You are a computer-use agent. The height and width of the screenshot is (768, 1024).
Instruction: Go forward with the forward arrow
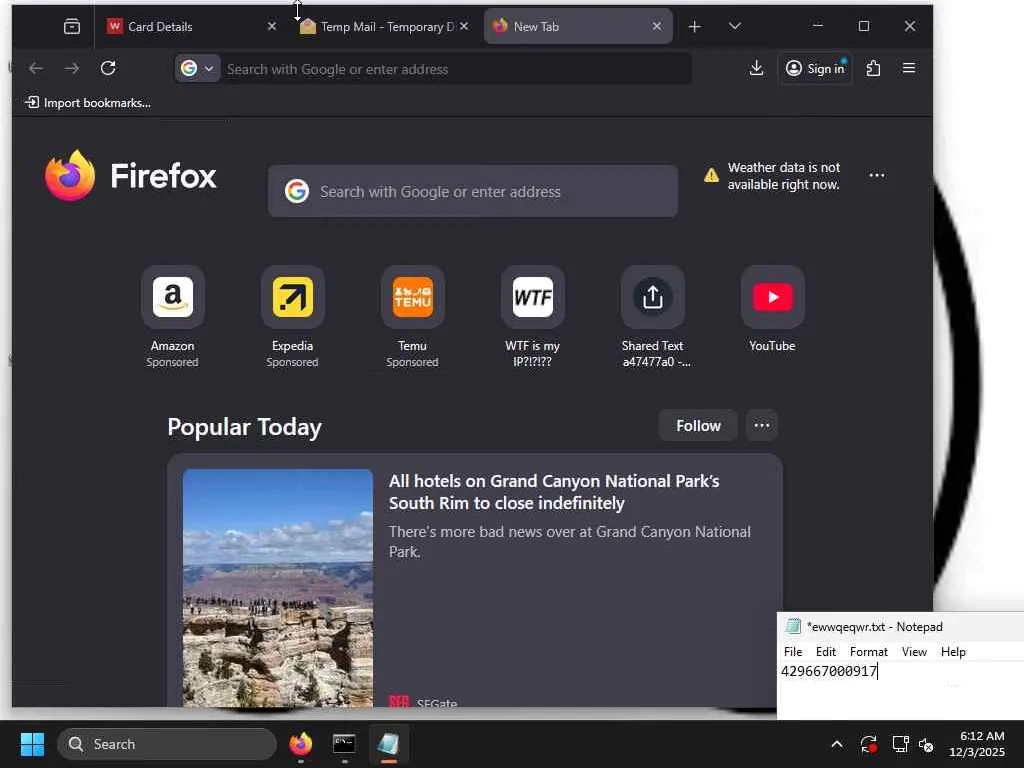[72, 68]
